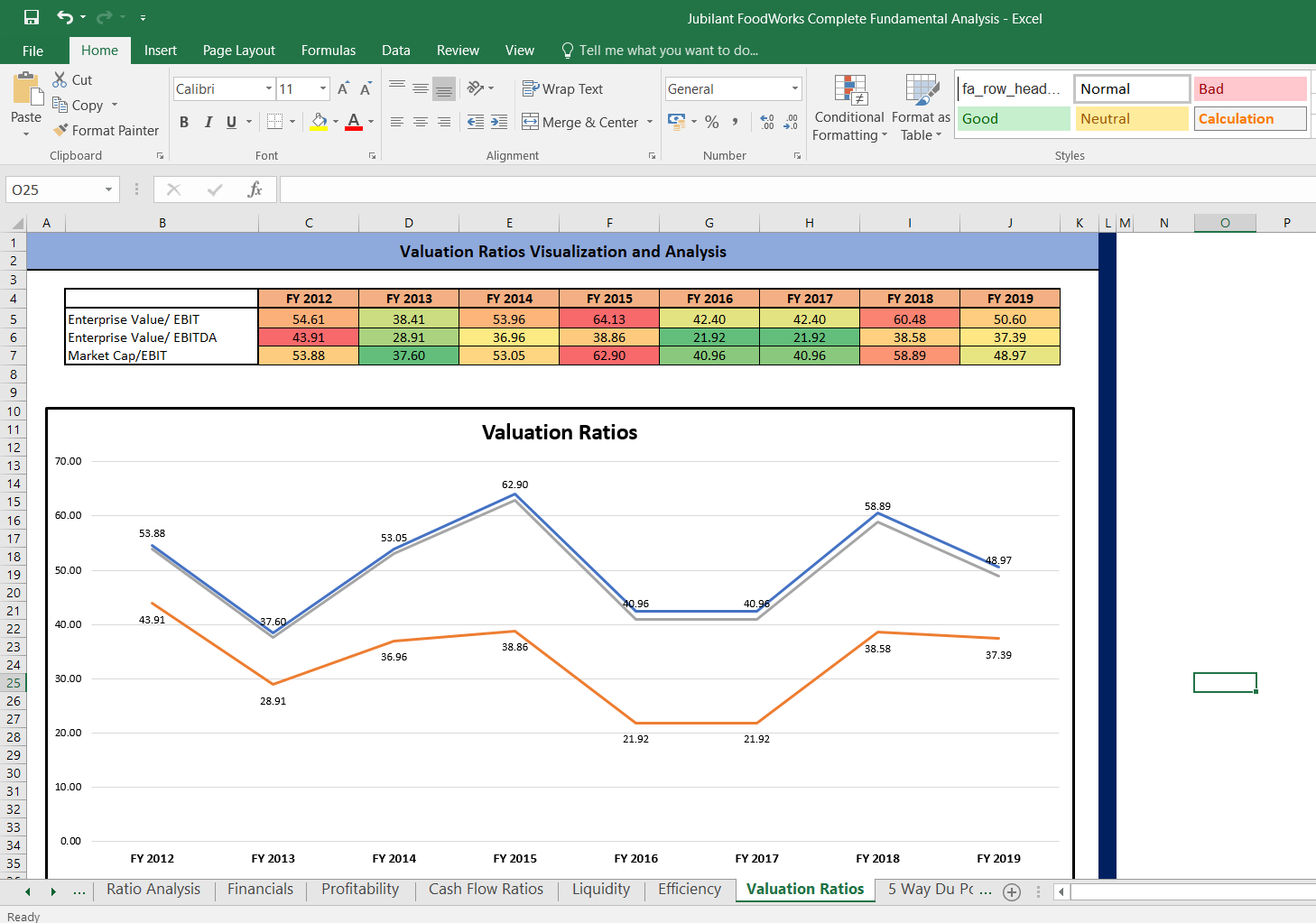Viewport: 1316px width, 923px height.
Task: Click the decrease indent icon
Action: click(x=476, y=122)
